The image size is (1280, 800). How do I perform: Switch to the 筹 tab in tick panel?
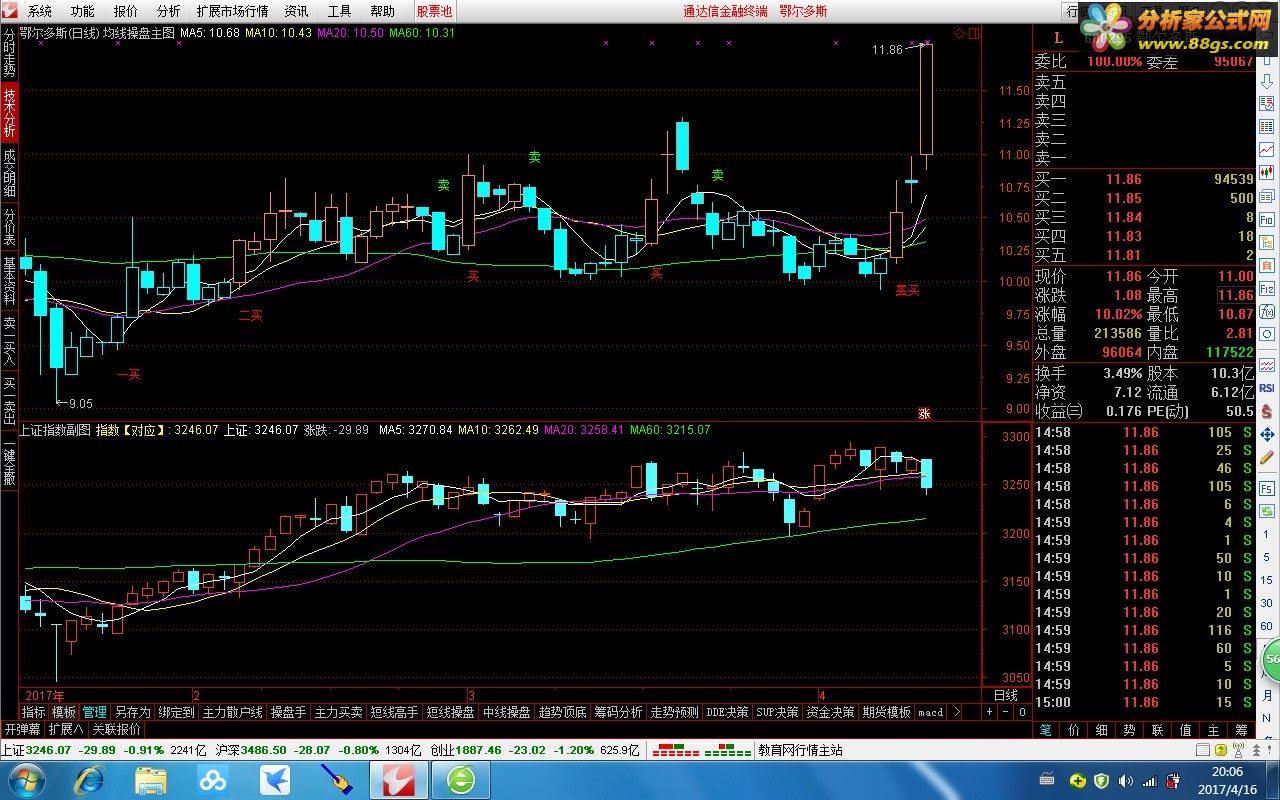coord(1243,730)
